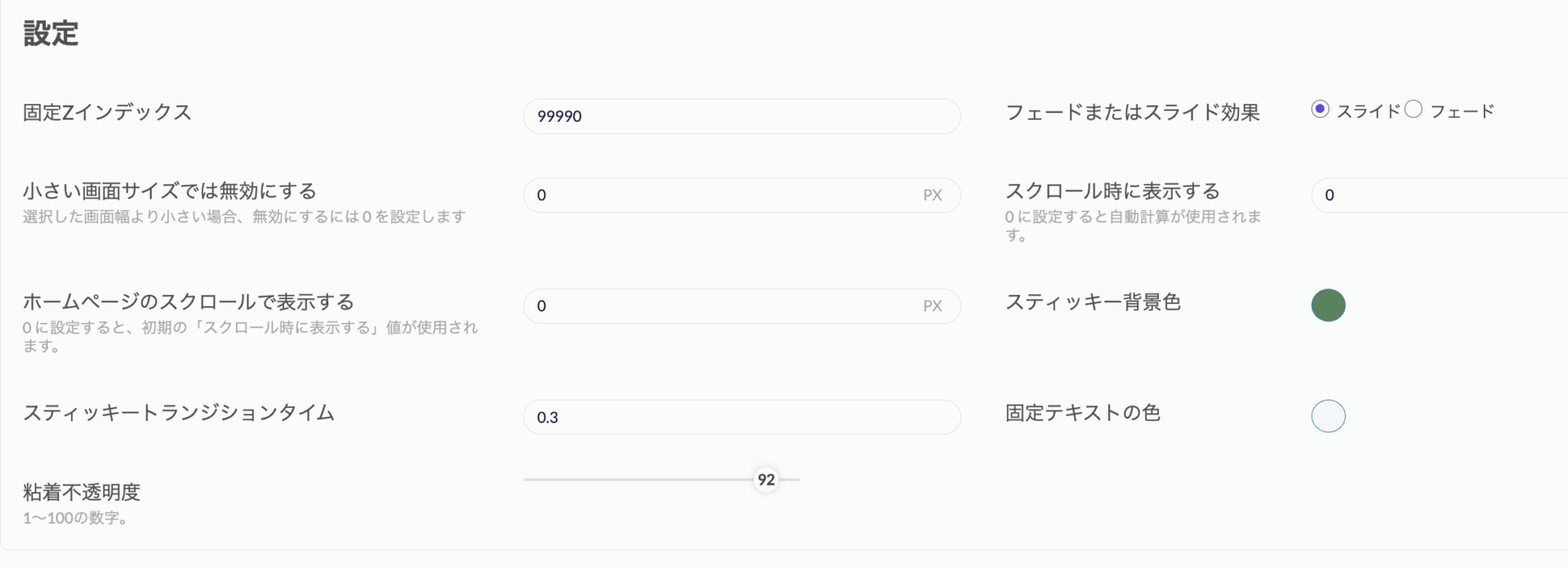Open the 固定テキストの色 white color swatch
The height and width of the screenshot is (568, 1568).
[1328, 416]
